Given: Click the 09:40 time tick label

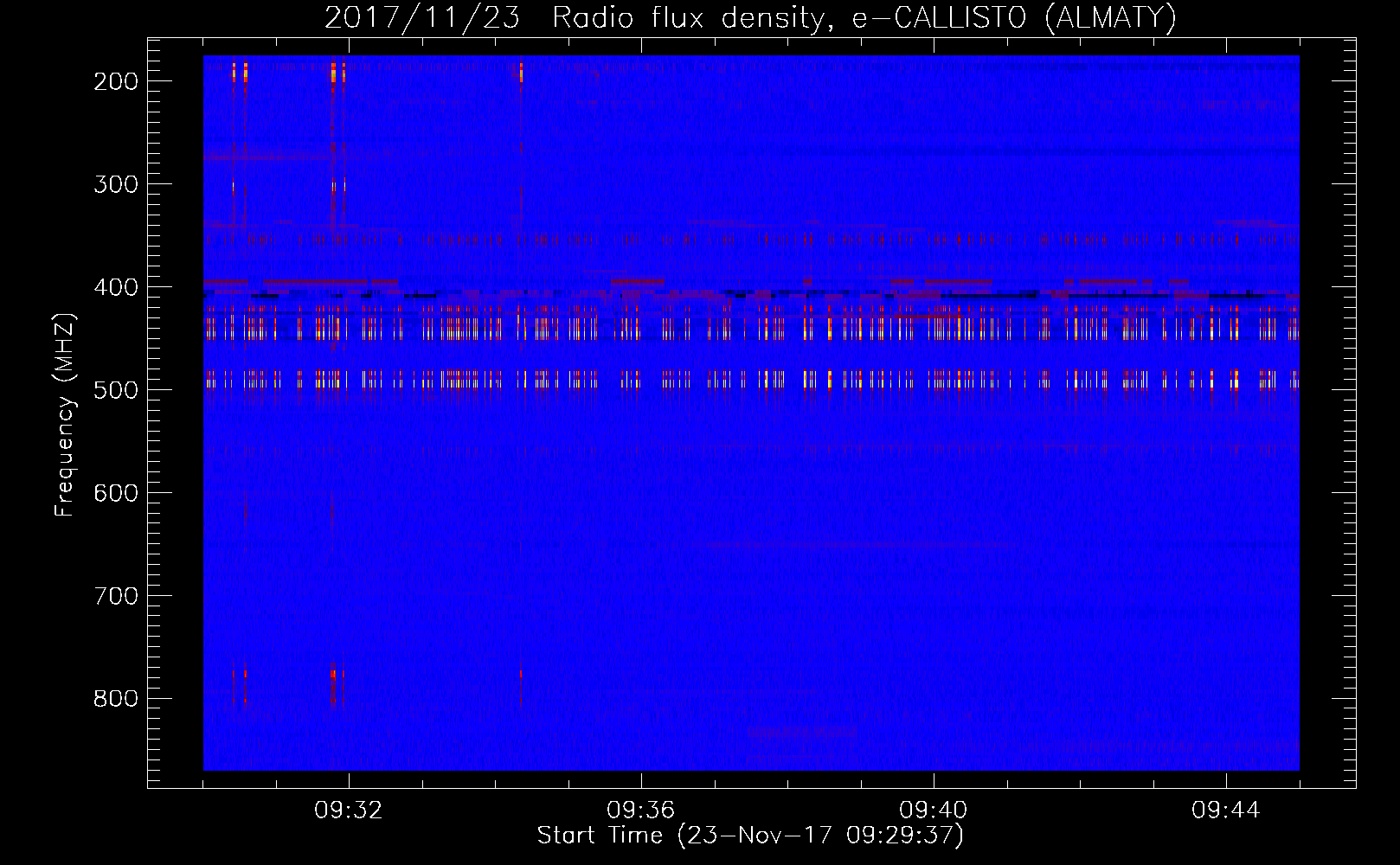Looking at the screenshot, I should [x=934, y=811].
